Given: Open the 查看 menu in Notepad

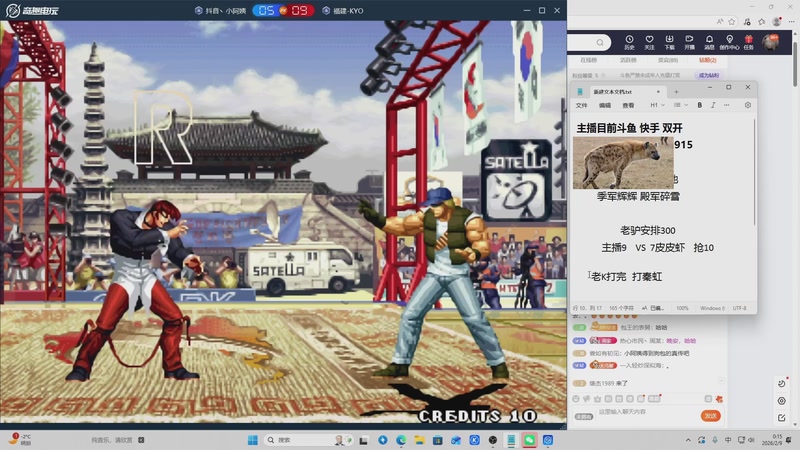Looking at the screenshot, I should (628, 105).
